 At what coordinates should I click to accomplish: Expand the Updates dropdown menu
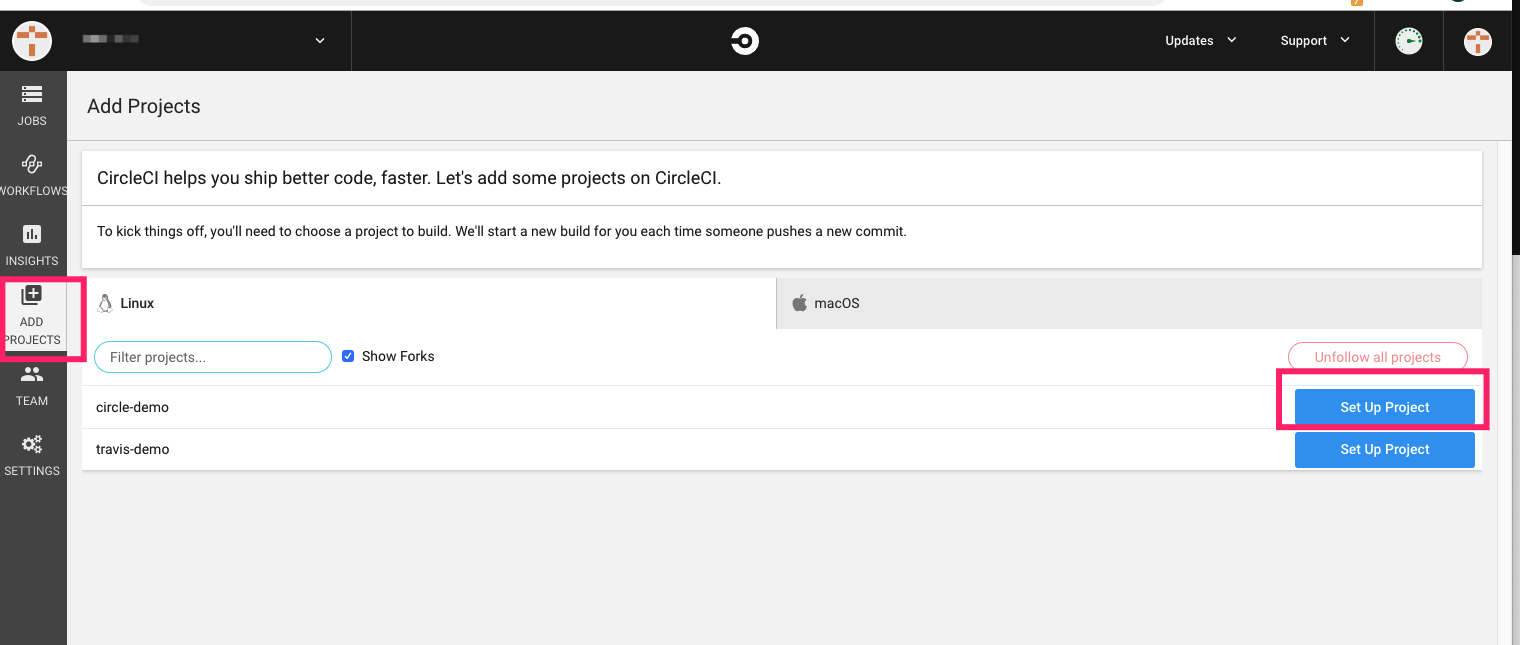(1200, 41)
